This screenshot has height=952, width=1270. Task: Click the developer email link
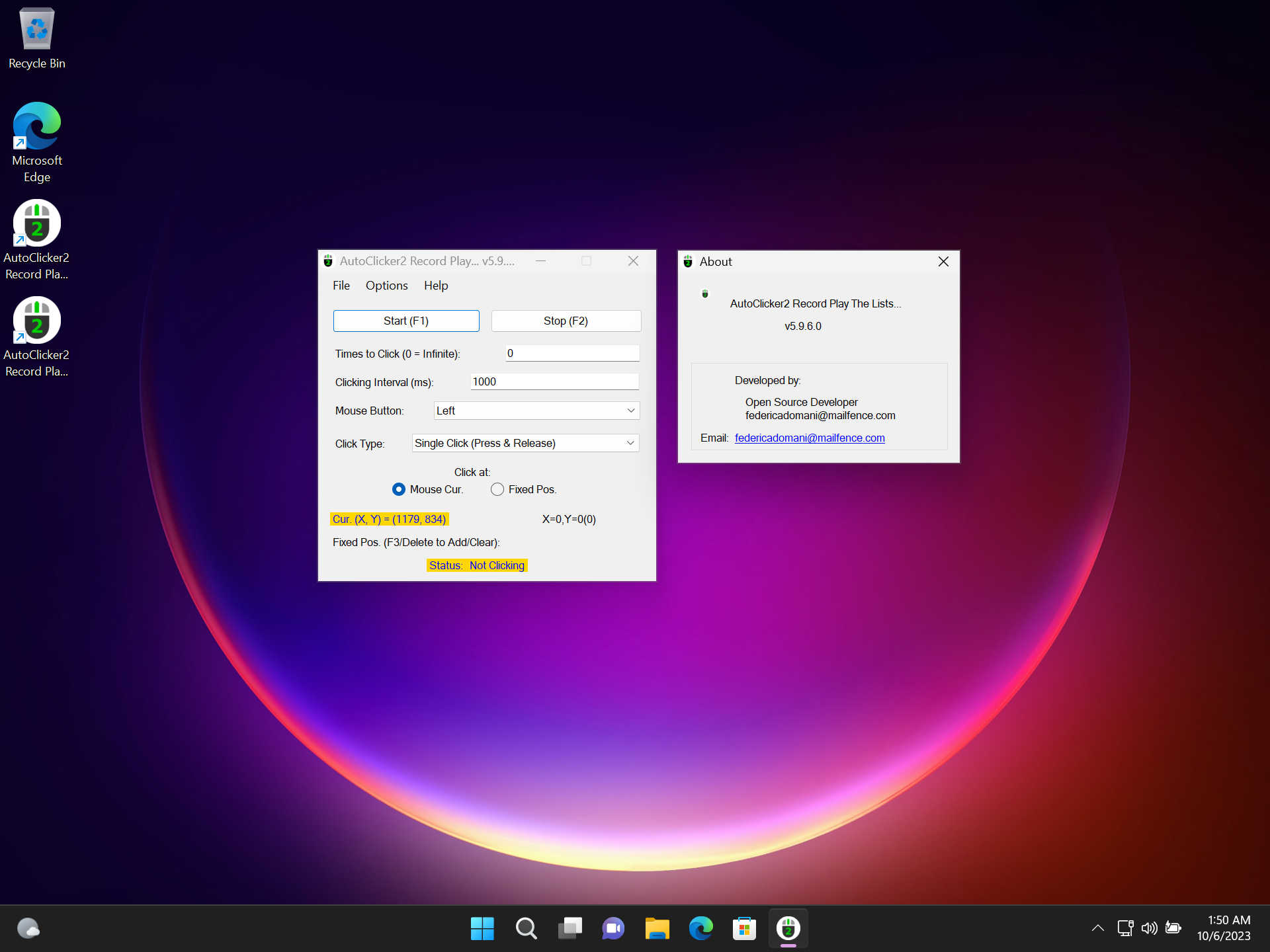[x=808, y=437]
